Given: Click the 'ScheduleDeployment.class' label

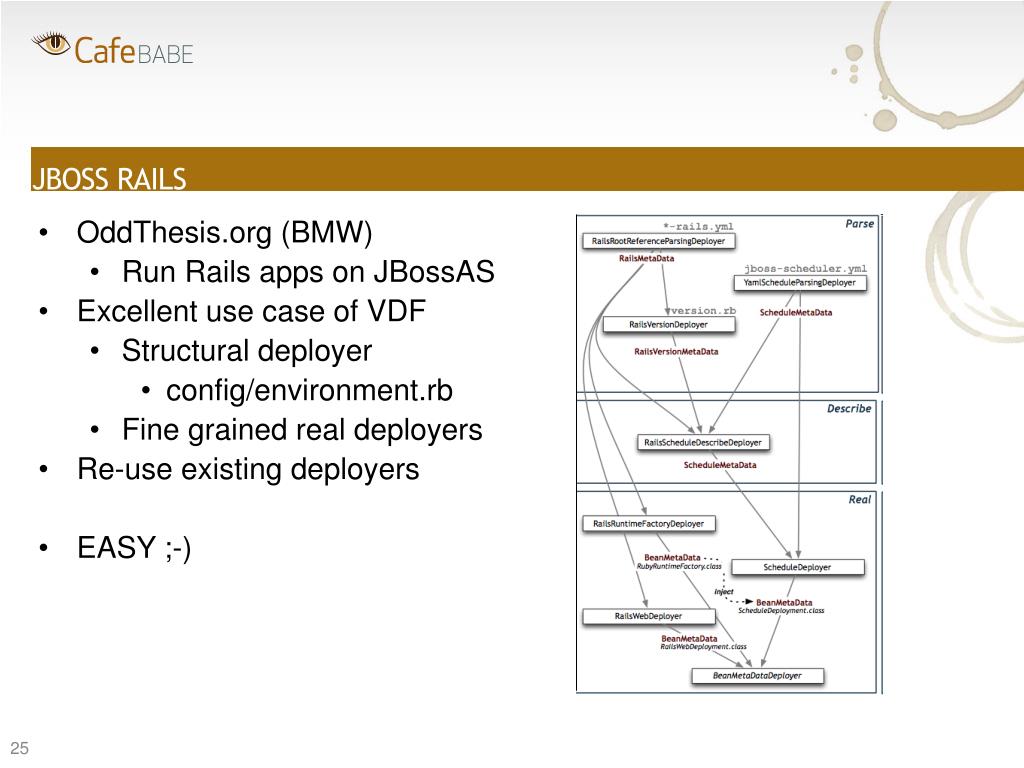Looking at the screenshot, I should coord(781,611).
